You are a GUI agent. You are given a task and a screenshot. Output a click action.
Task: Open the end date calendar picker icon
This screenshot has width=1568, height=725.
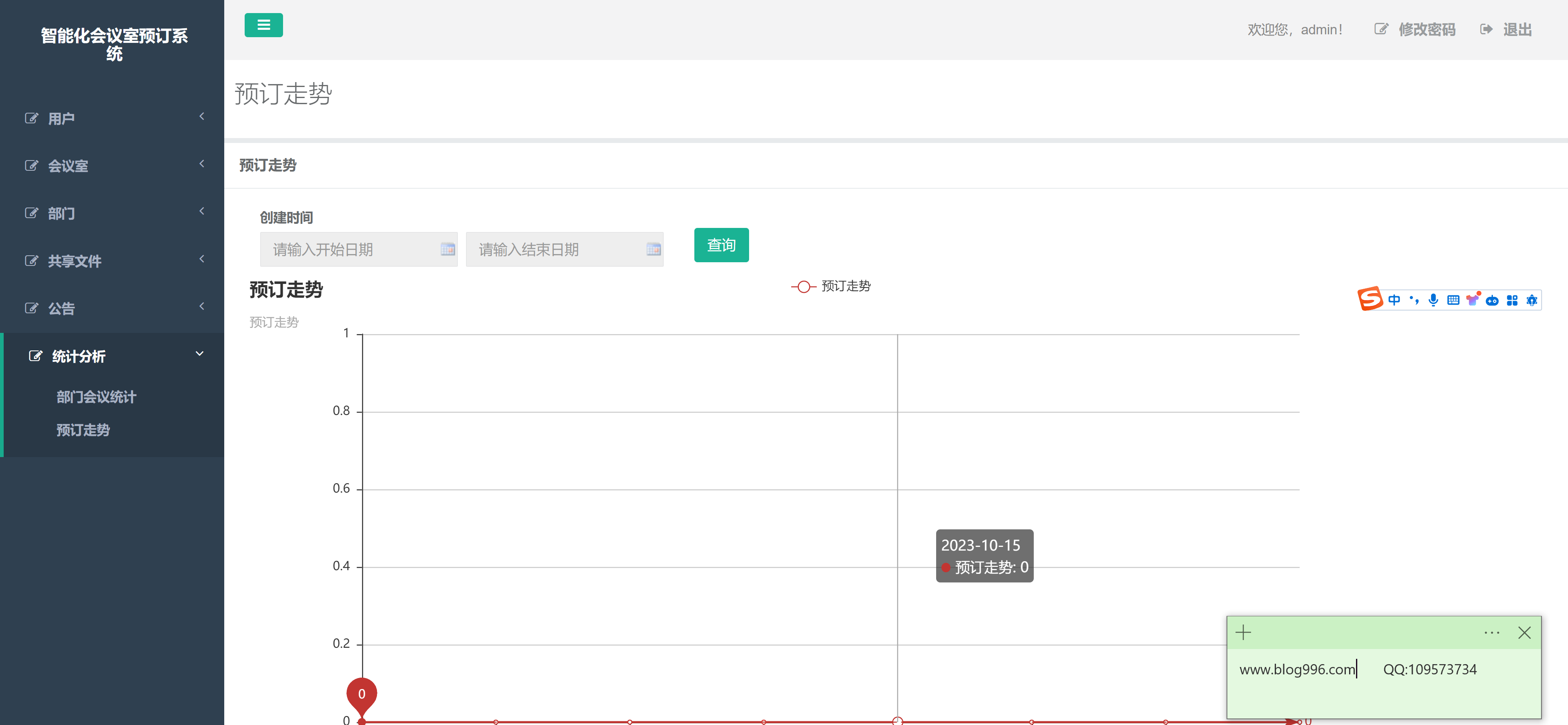coord(654,249)
